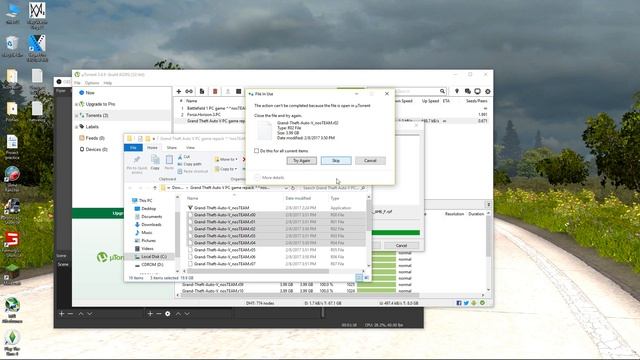Click the Twitter icon in uTorrent status bar
Image resolution: width=640 pixels, height=360 pixels.
click(466, 303)
